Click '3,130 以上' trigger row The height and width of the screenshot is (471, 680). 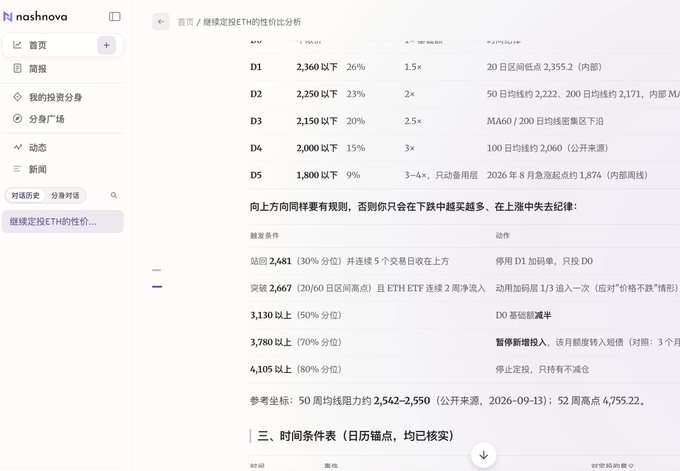(295, 315)
